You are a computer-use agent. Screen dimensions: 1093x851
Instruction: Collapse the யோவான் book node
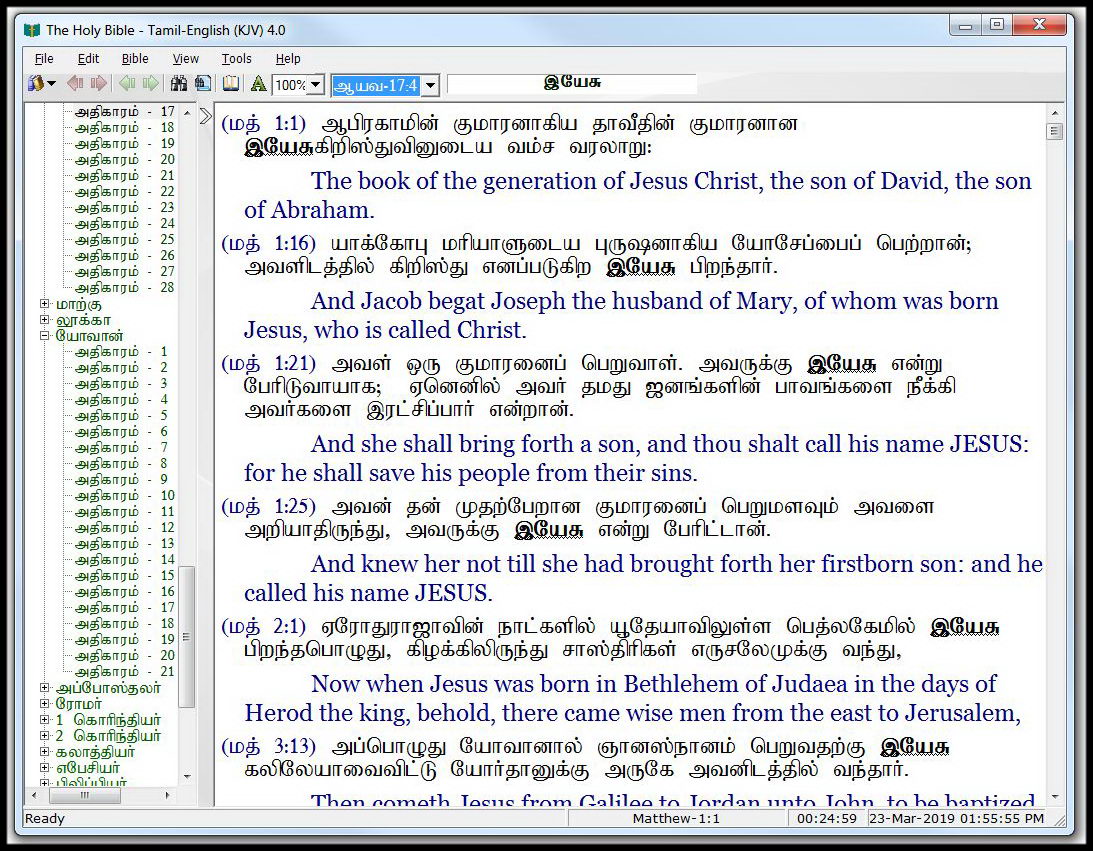click(x=45, y=336)
